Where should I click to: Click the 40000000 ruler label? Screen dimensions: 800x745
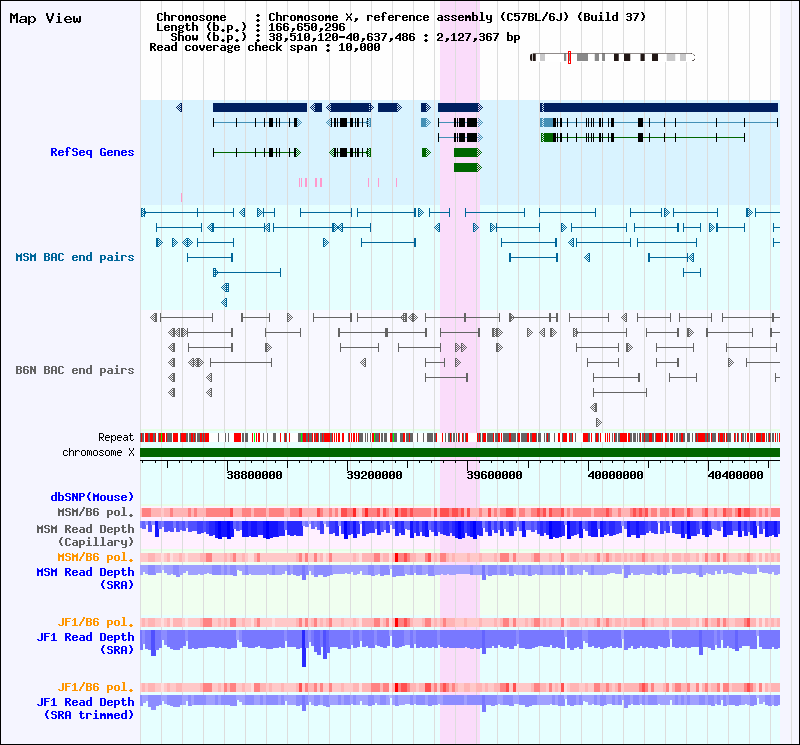[615, 475]
